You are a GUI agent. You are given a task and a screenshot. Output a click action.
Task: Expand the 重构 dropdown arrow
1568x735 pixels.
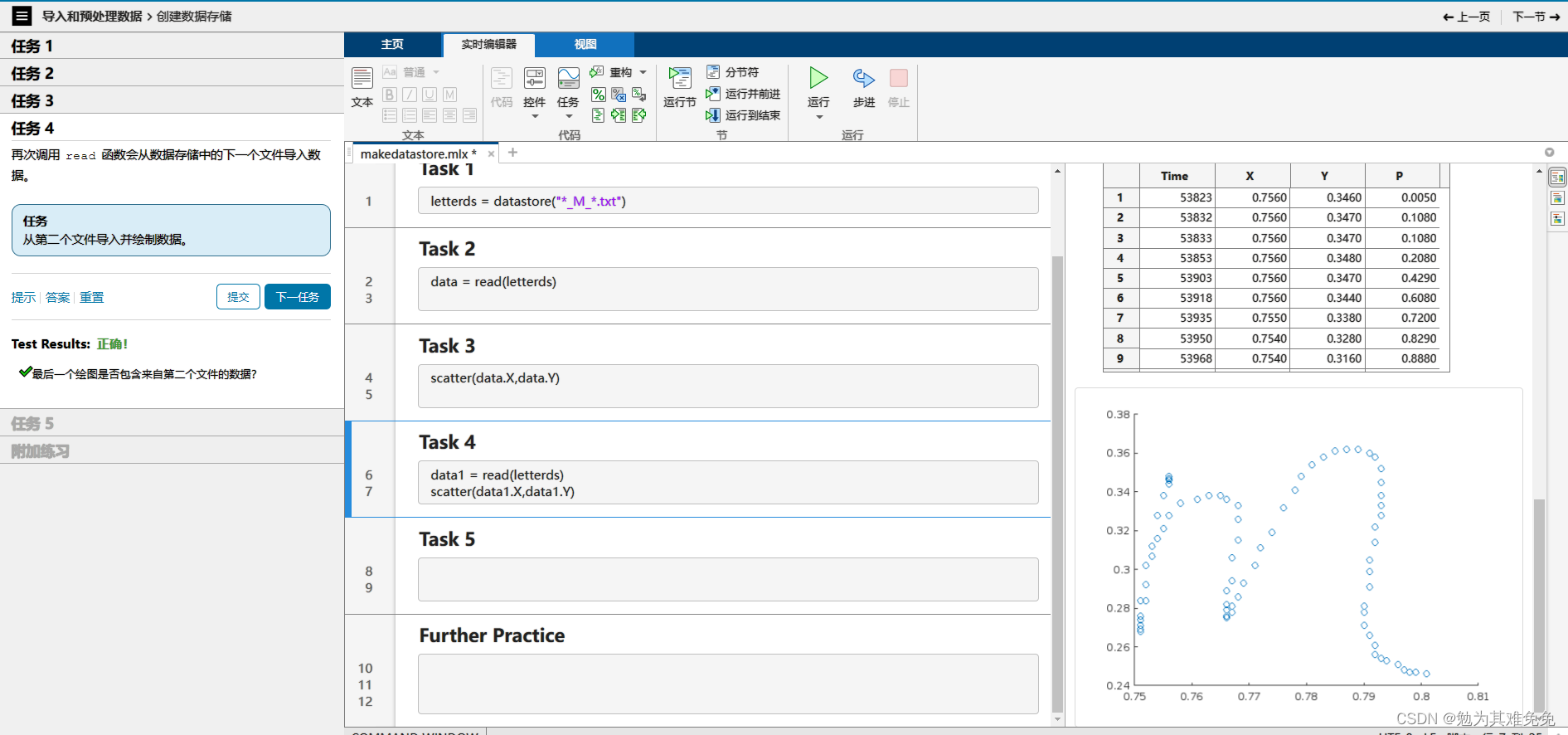pos(643,72)
